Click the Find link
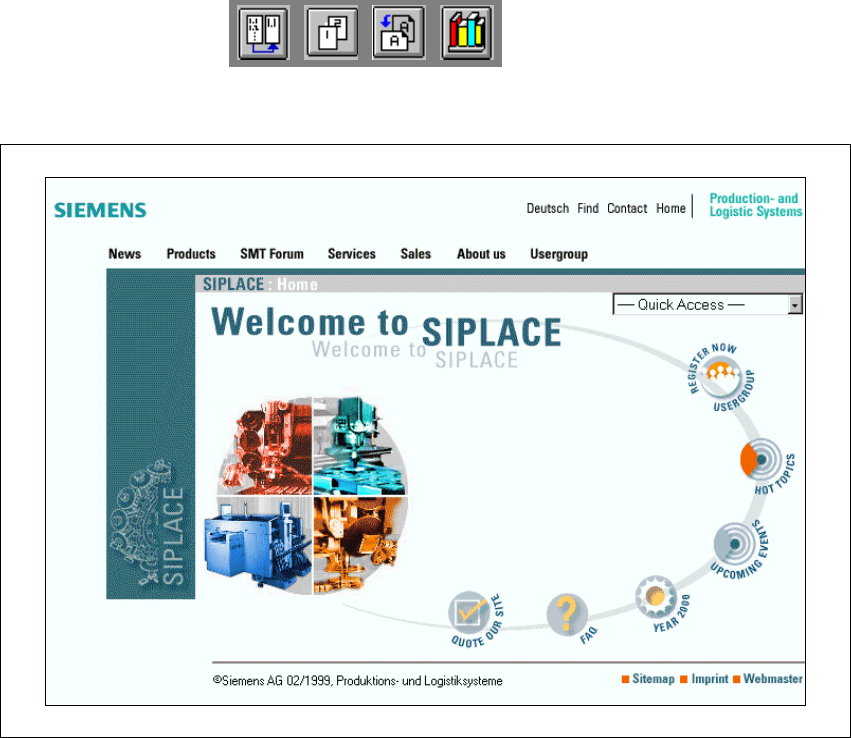 pyautogui.click(x=588, y=208)
